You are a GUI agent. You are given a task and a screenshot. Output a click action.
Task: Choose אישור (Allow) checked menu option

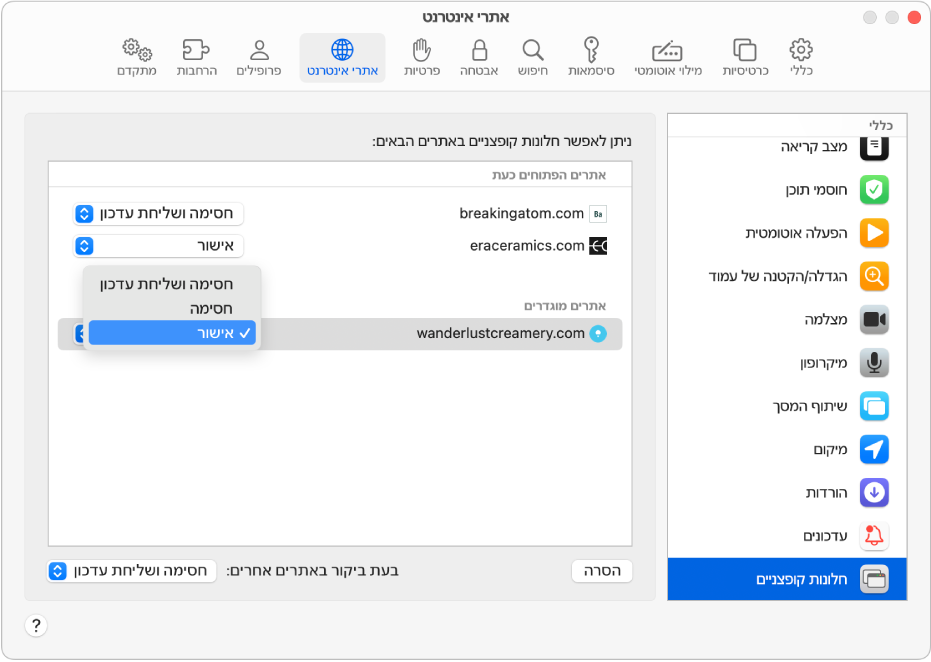click(x=172, y=333)
